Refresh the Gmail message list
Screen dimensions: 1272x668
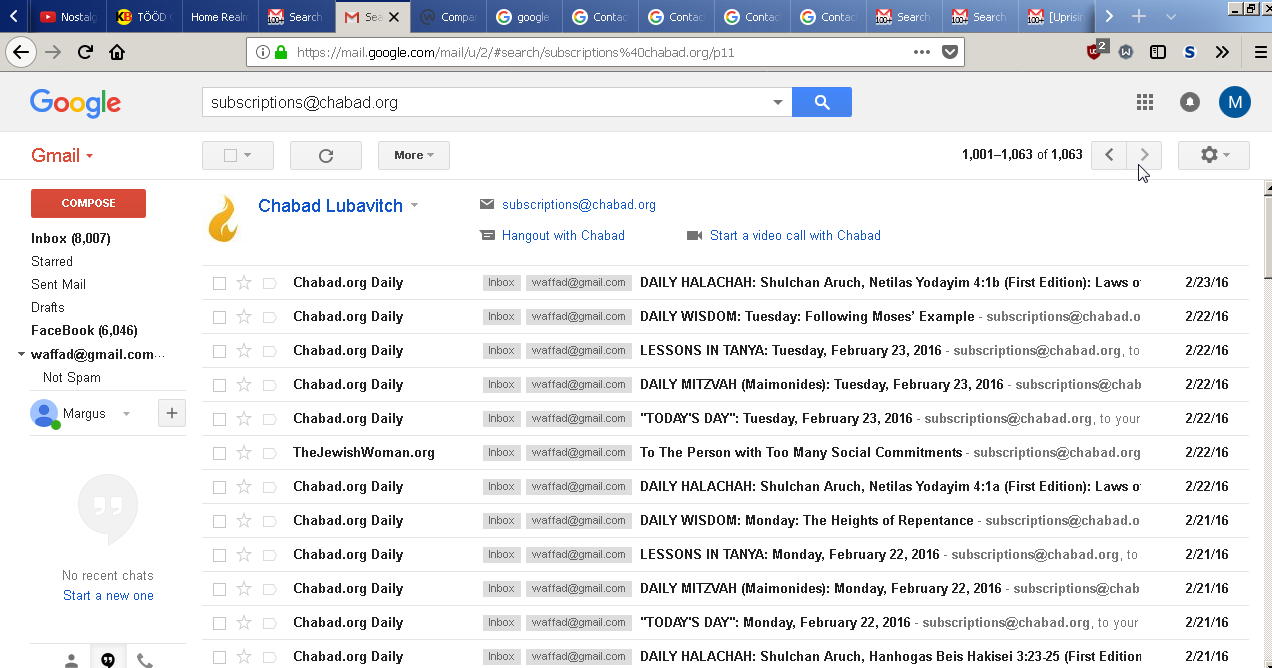click(326, 155)
